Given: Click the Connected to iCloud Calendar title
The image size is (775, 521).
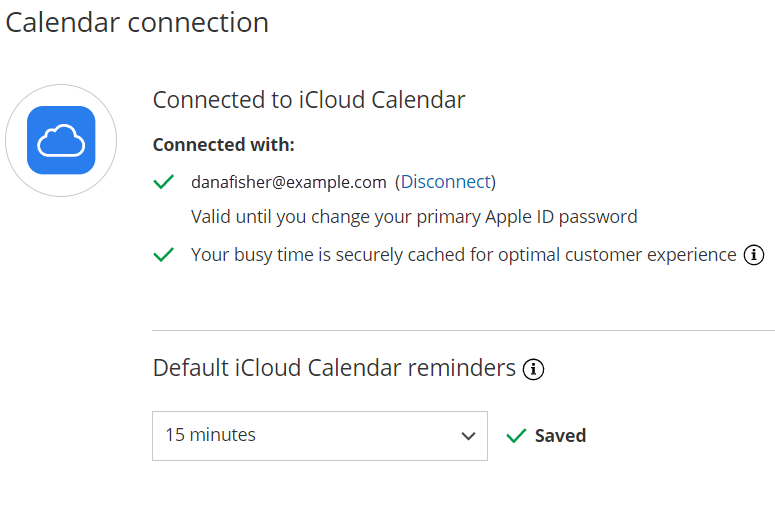Looking at the screenshot, I should click(309, 100).
